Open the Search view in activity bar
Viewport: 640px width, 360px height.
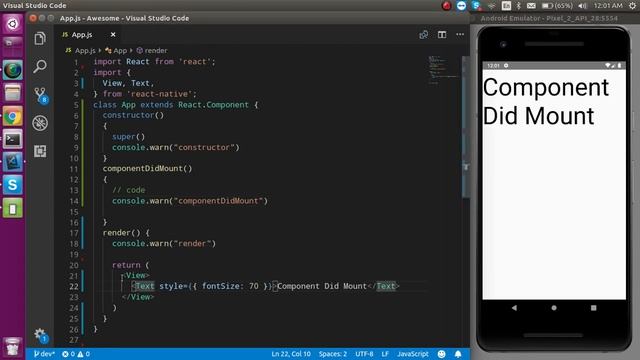pyautogui.click(x=40, y=66)
